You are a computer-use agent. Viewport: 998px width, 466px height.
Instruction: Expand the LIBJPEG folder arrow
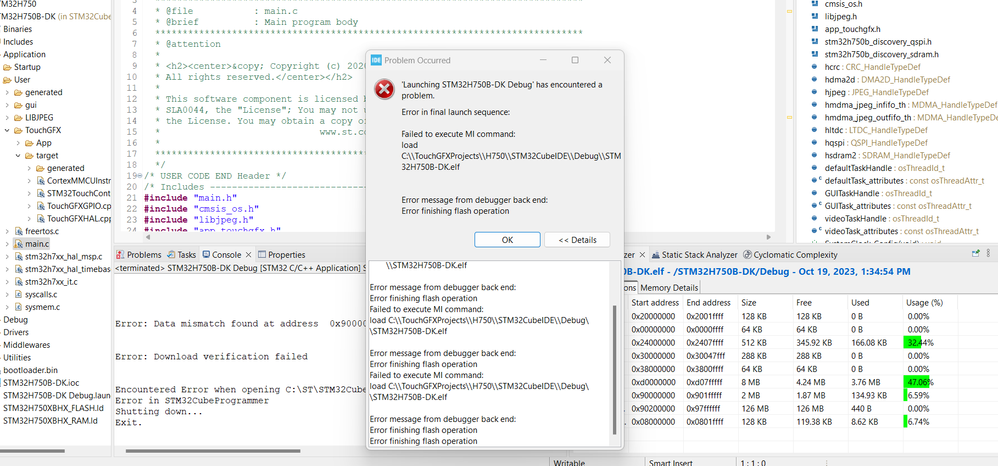tap(7, 118)
